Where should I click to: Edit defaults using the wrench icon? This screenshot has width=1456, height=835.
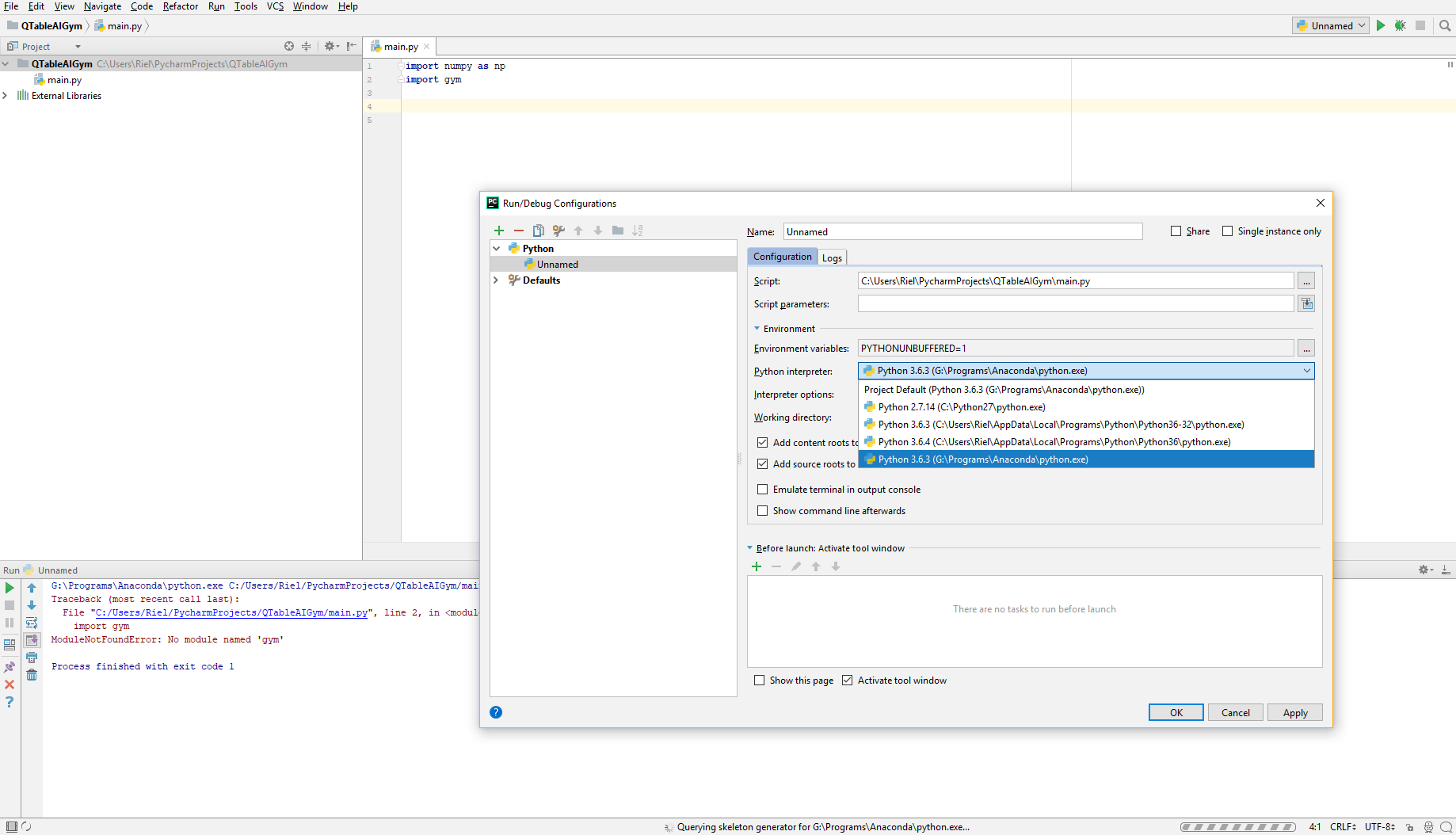(x=558, y=231)
